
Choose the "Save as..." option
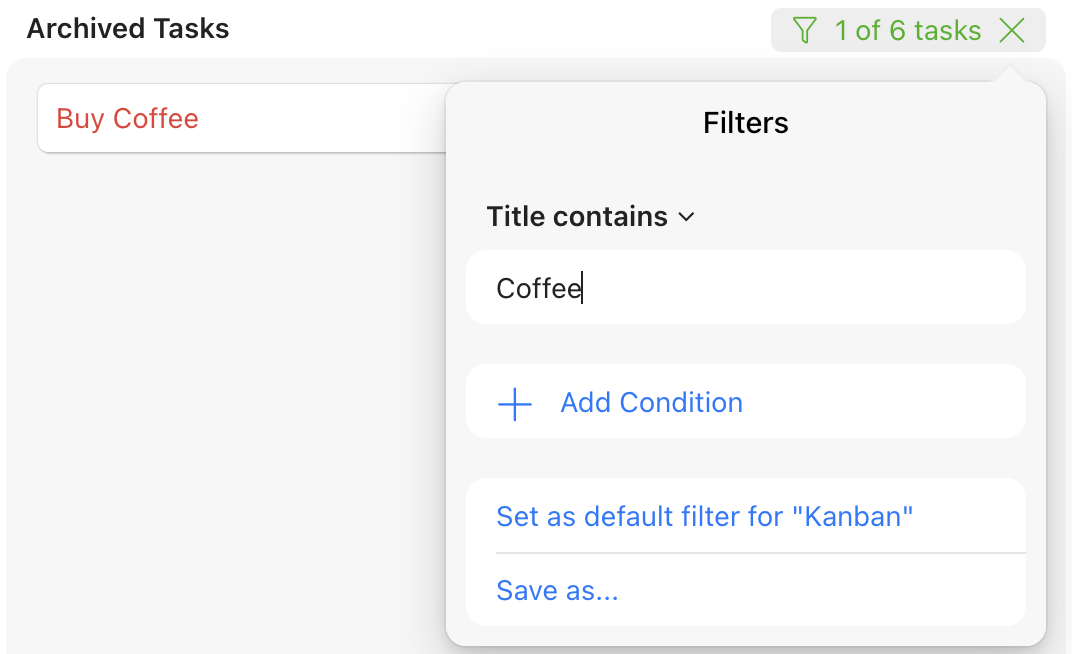pos(558,591)
